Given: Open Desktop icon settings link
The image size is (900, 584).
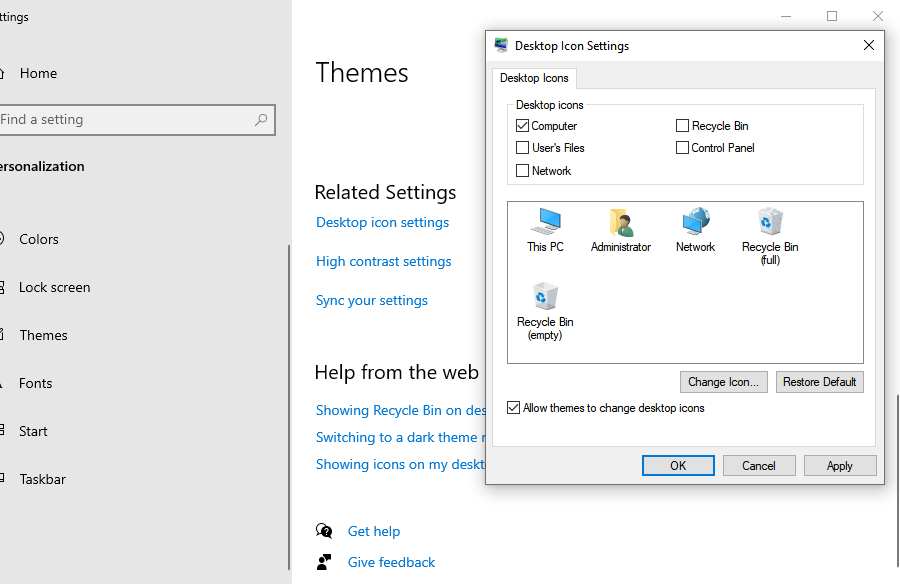Looking at the screenshot, I should (x=382, y=222).
